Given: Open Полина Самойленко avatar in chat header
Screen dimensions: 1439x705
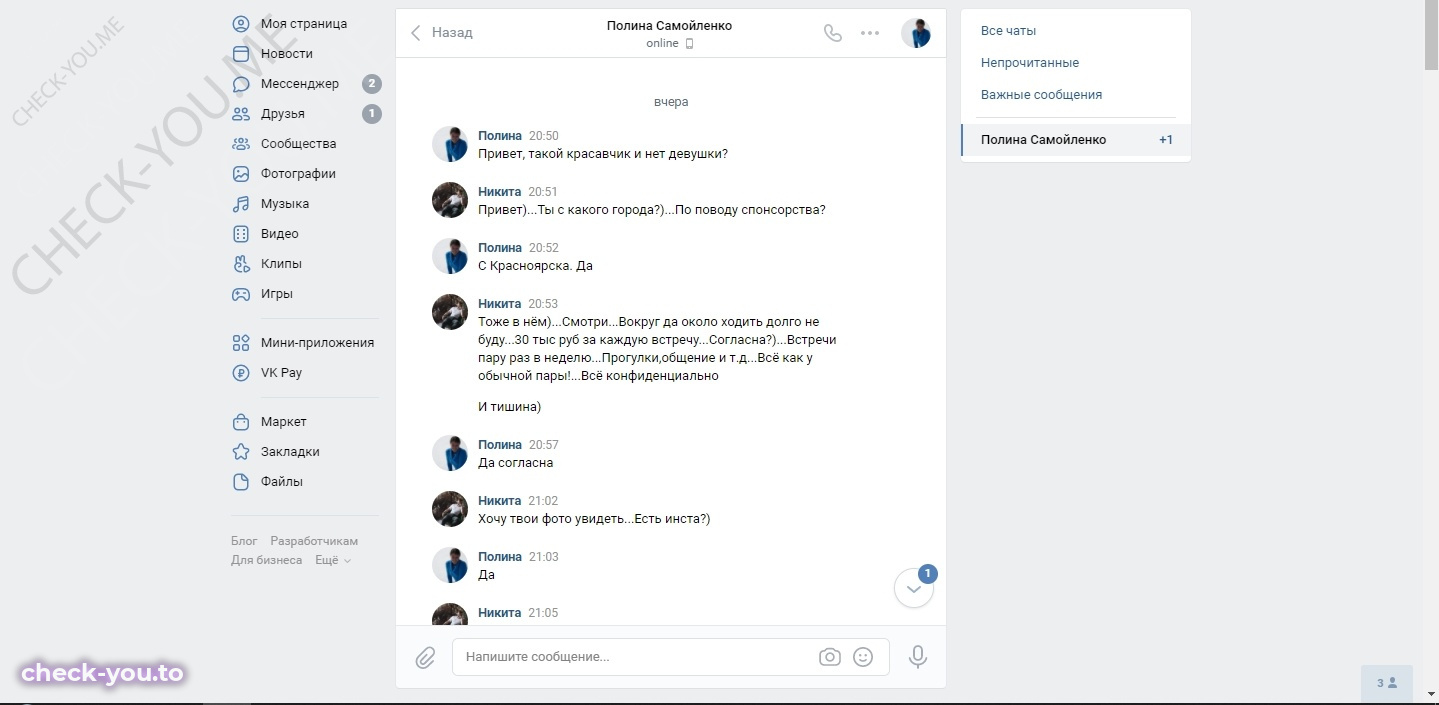Looking at the screenshot, I should [x=916, y=33].
